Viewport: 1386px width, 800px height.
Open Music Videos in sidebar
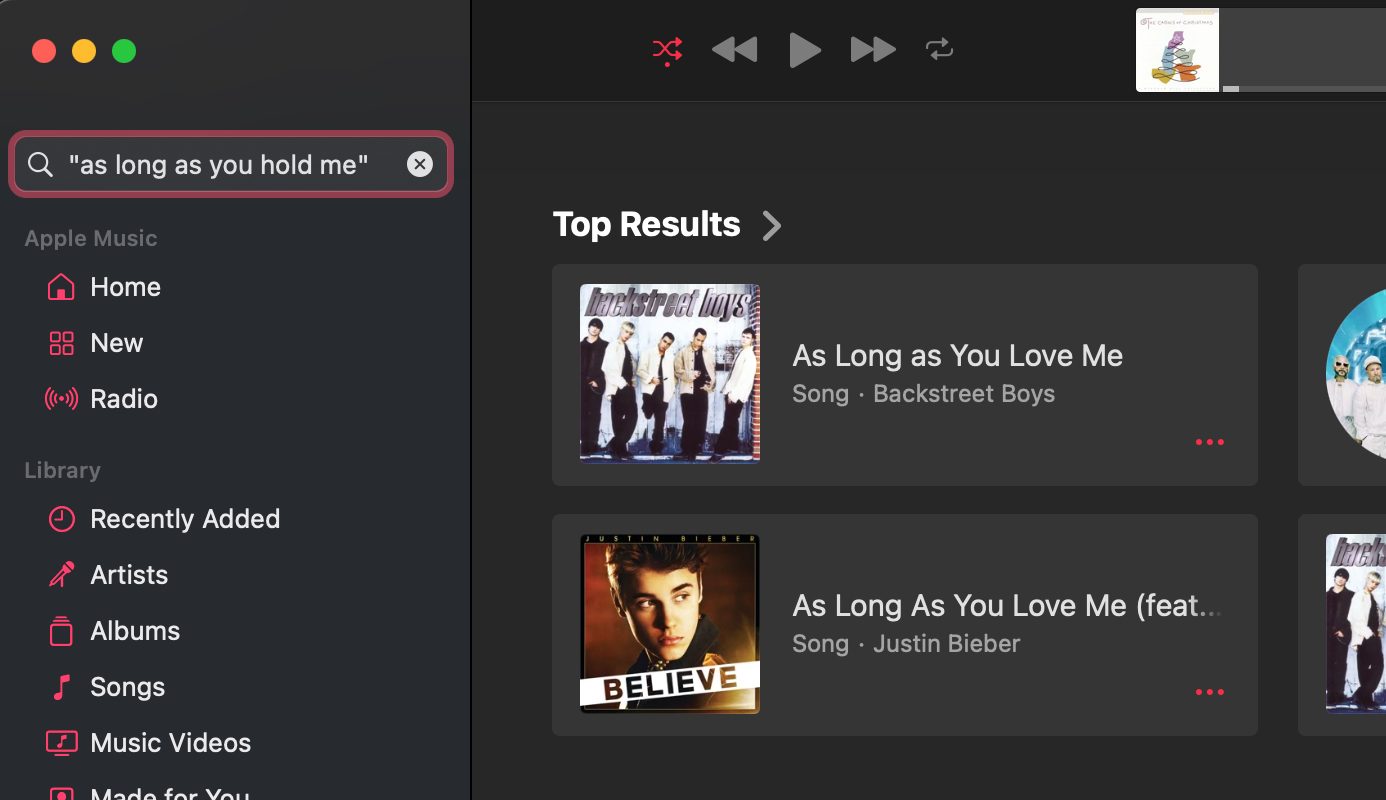click(x=170, y=743)
